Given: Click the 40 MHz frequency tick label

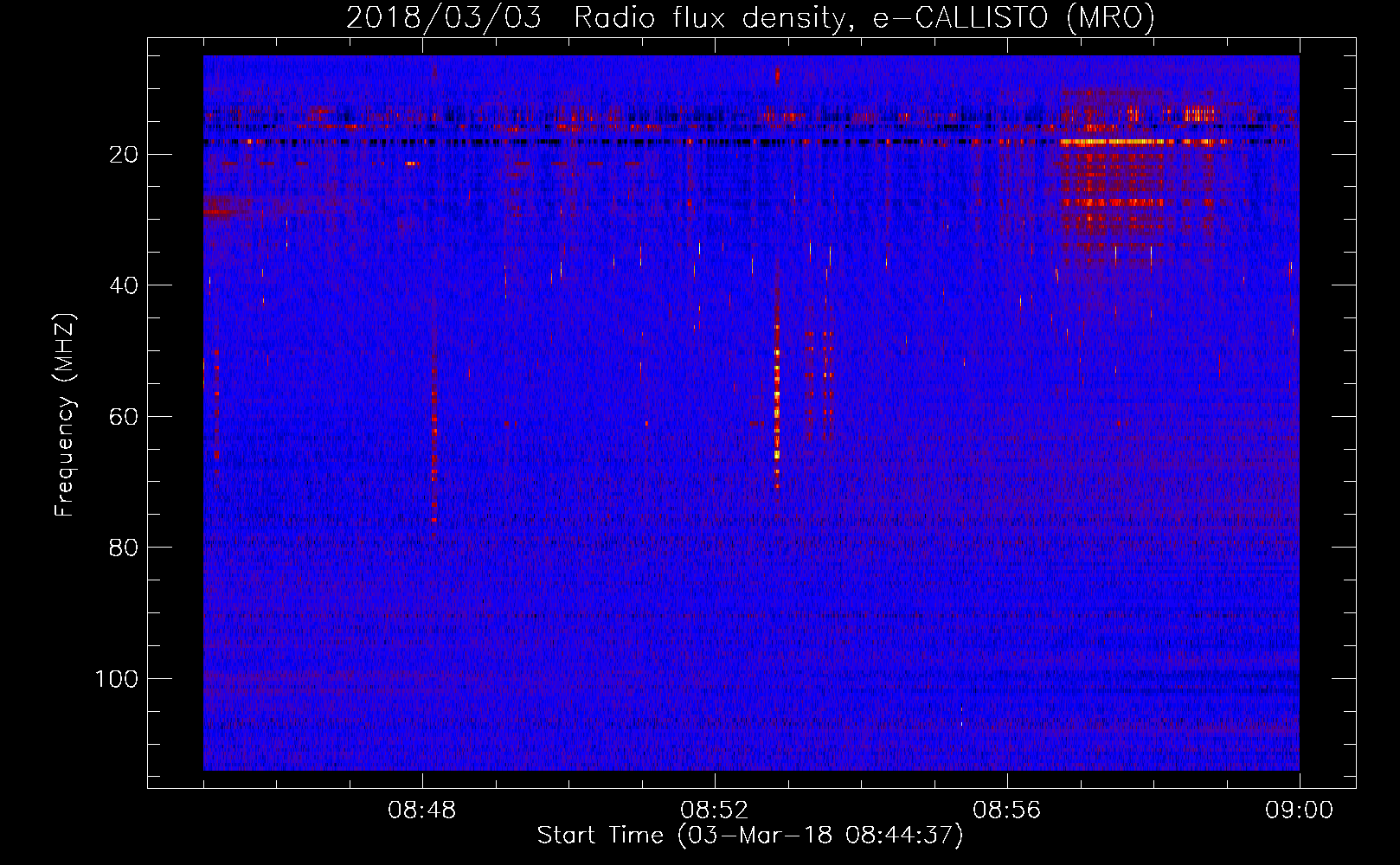Looking at the screenshot, I should 125,285.
